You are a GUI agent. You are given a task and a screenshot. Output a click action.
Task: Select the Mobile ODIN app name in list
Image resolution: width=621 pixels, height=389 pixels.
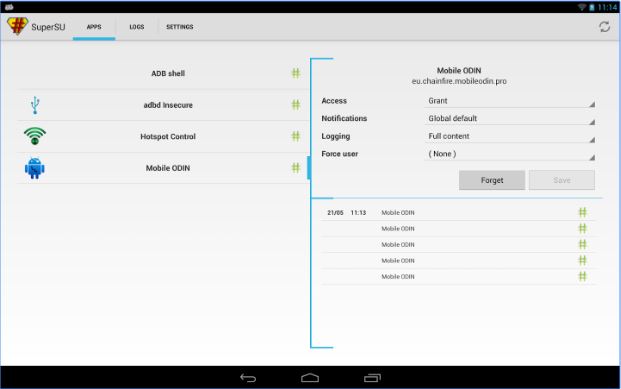[168, 168]
